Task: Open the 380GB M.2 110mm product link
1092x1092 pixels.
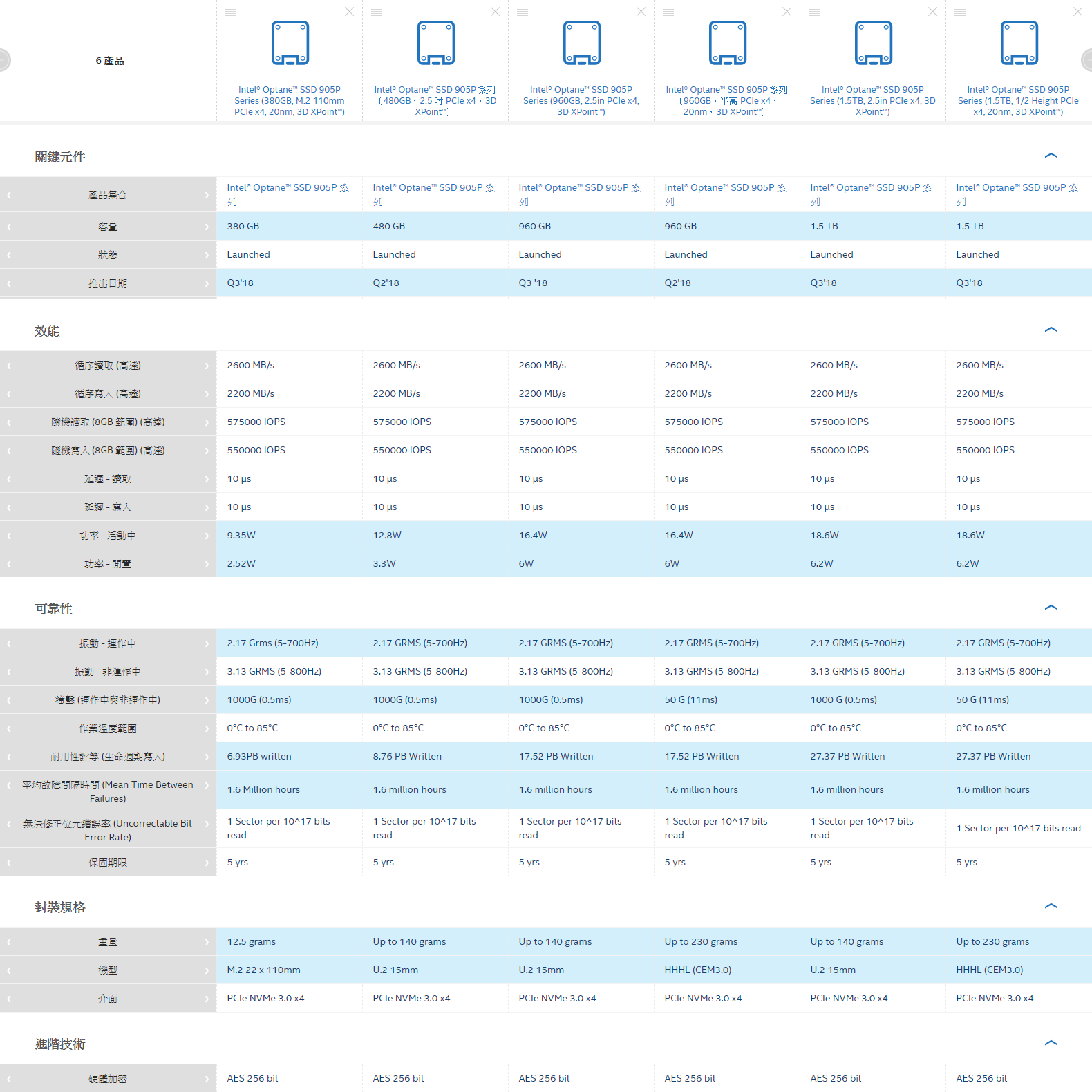Action: [289, 101]
